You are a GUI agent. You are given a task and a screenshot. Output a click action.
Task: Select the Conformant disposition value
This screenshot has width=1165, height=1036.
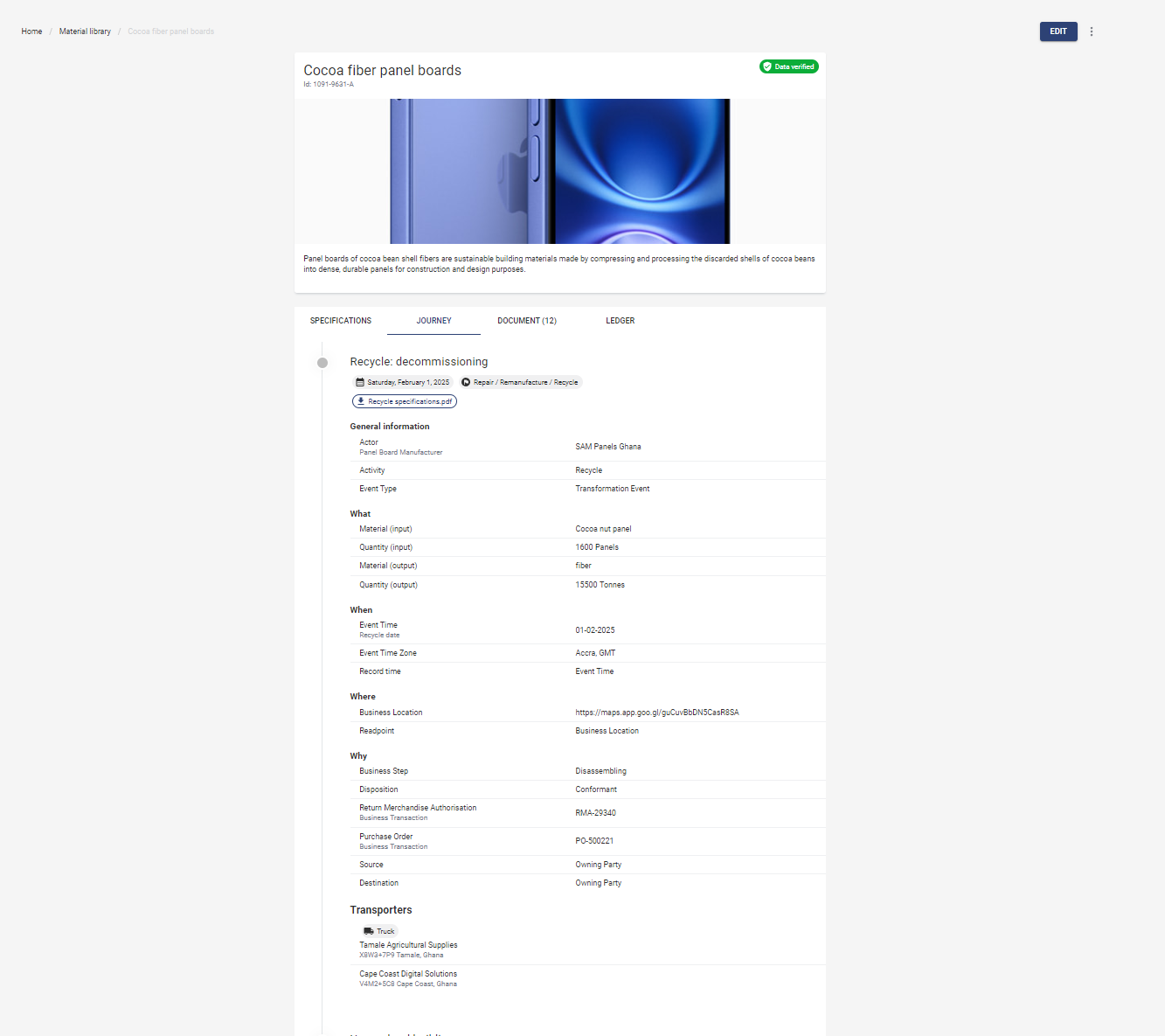click(596, 789)
